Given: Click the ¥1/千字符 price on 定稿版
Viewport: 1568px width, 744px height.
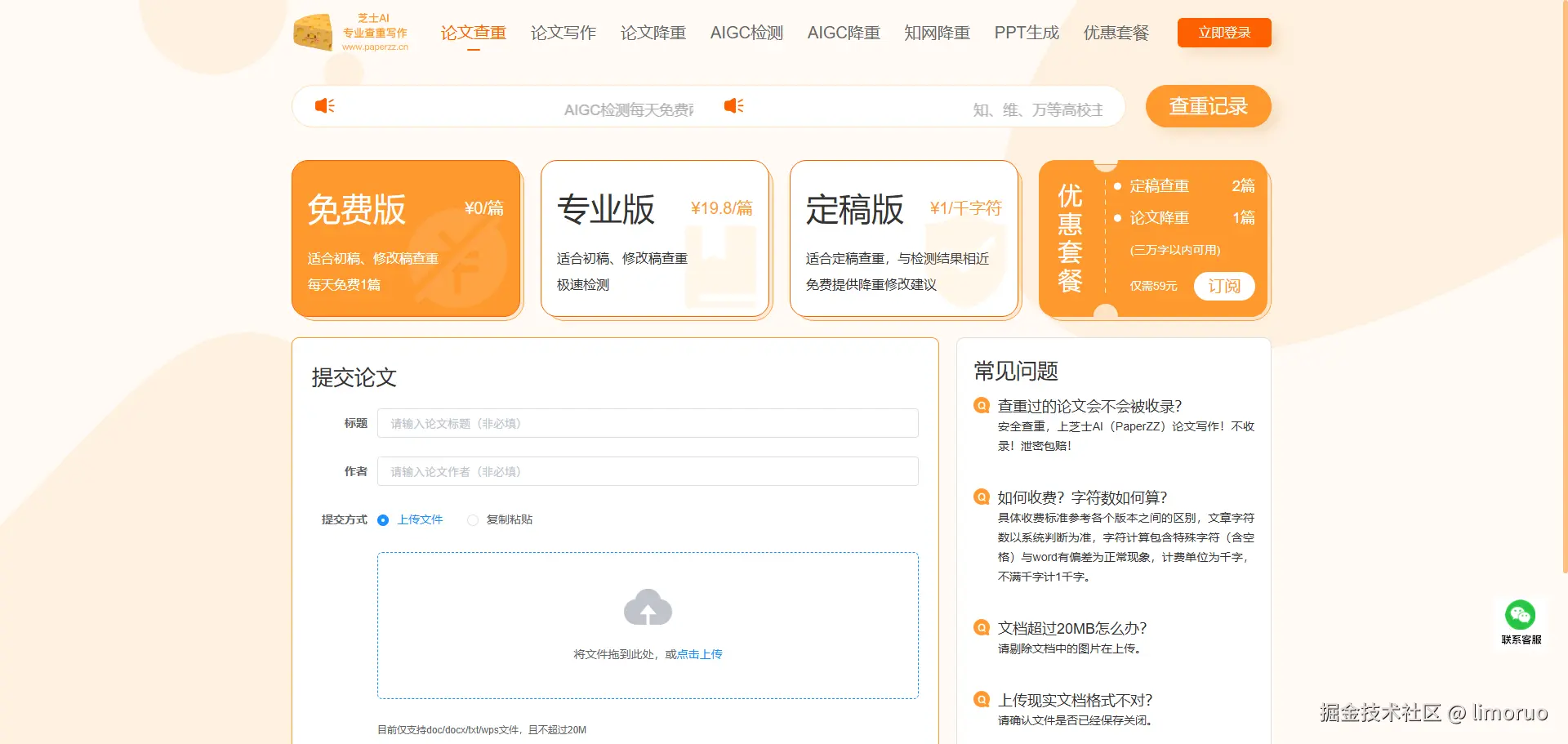Looking at the screenshot, I should click(x=966, y=208).
